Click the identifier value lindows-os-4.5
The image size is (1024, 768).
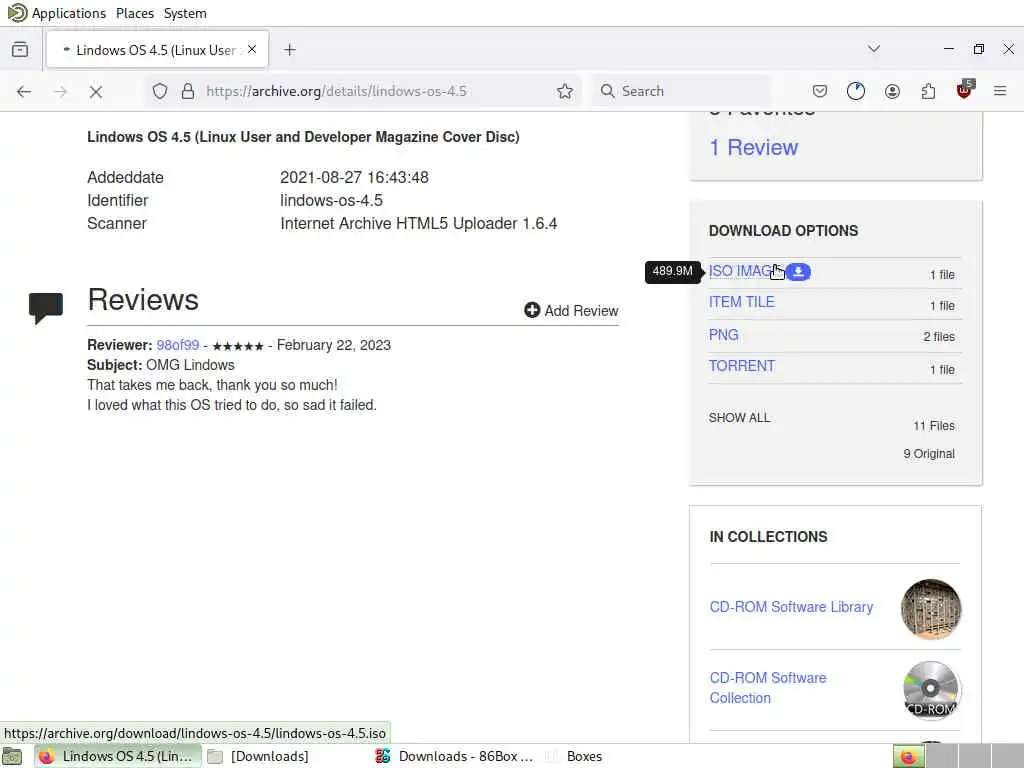click(331, 200)
